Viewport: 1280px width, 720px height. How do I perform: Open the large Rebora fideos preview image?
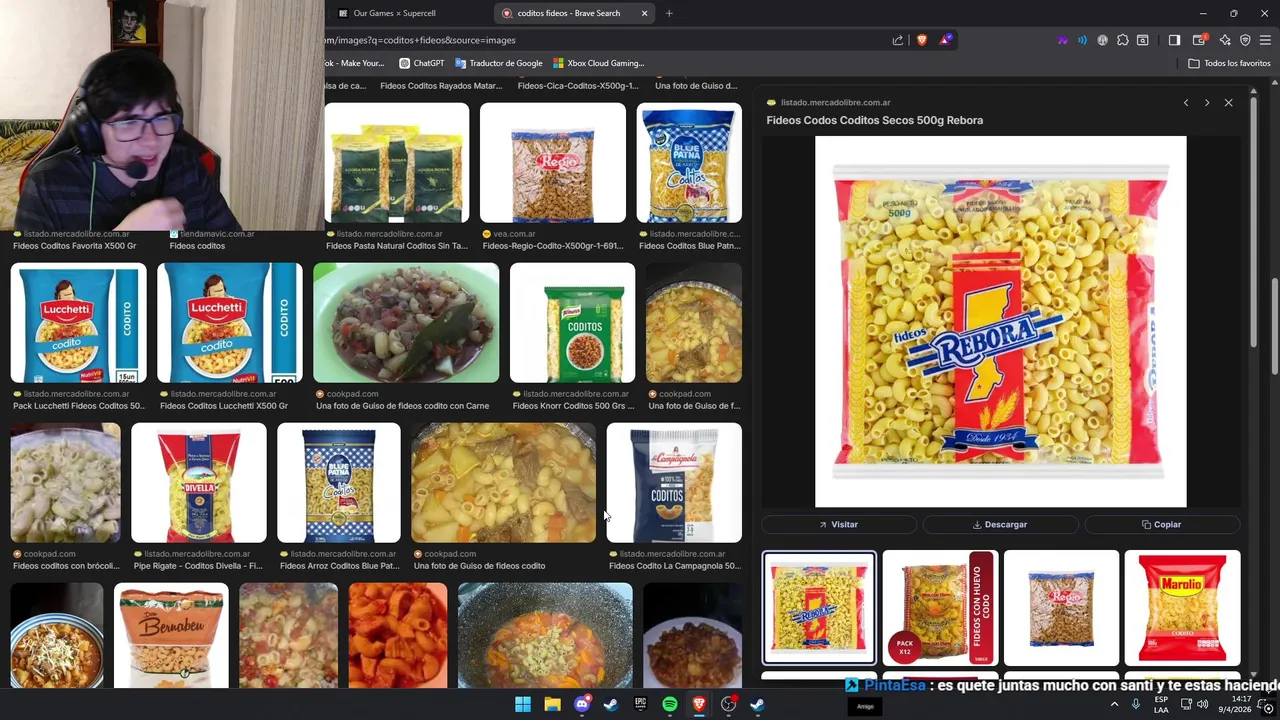click(x=1000, y=322)
